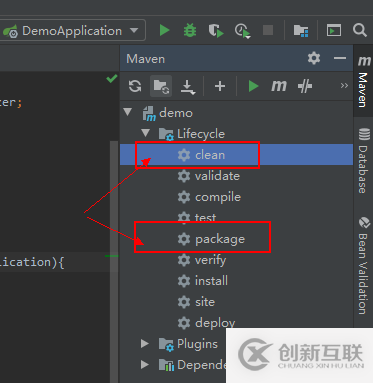The height and width of the screenshot is (383, 373).
Task: Open the DemoApplication run configuration dropdown
Action: (x=73, y=31)
